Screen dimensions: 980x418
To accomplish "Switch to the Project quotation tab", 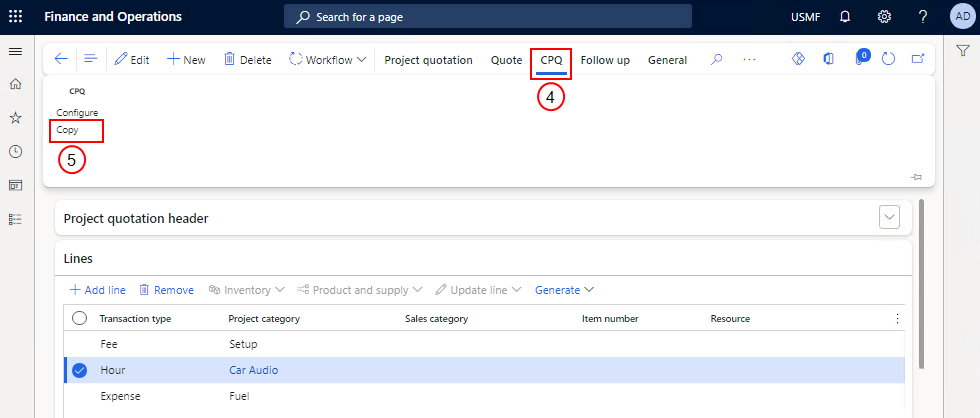I will coord(428,60).
